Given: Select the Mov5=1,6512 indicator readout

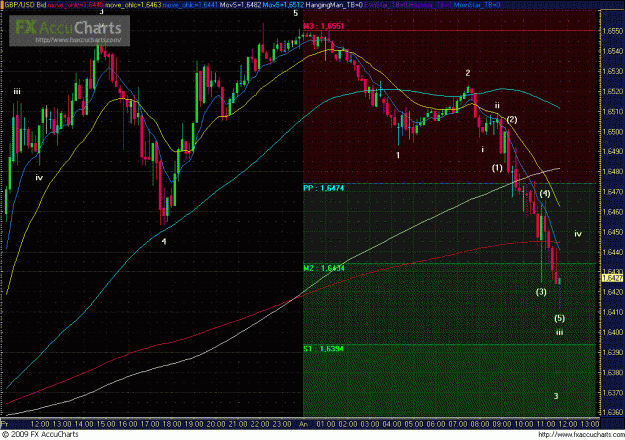Looking at the screenshot, I should pos(283,5).
